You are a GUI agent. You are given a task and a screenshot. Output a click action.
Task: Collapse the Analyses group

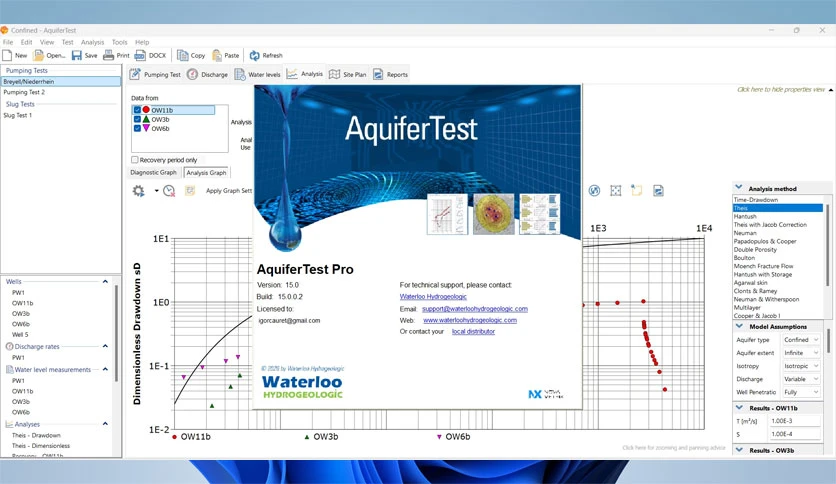(x=105, y=424)
